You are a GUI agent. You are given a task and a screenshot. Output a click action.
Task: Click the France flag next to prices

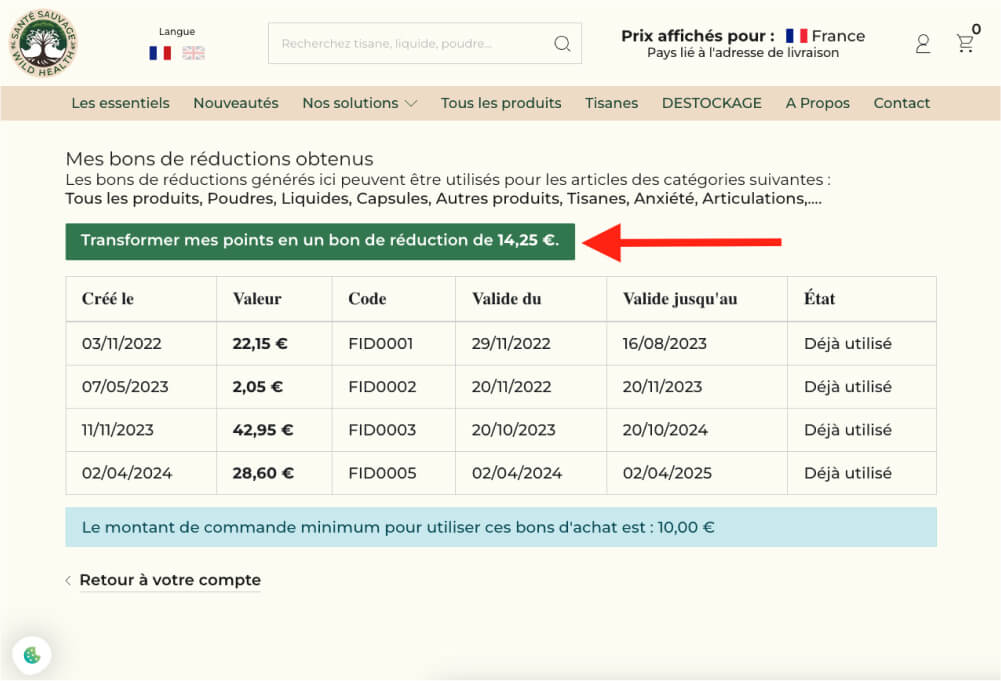797,36
